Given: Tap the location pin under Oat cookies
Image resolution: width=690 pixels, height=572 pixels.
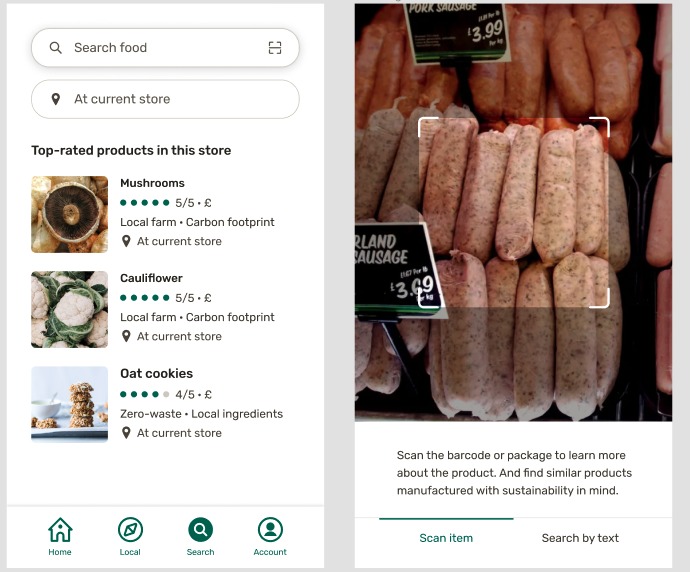Looking at the screenshot, I should pyautogui.click(x=126, y=433).
